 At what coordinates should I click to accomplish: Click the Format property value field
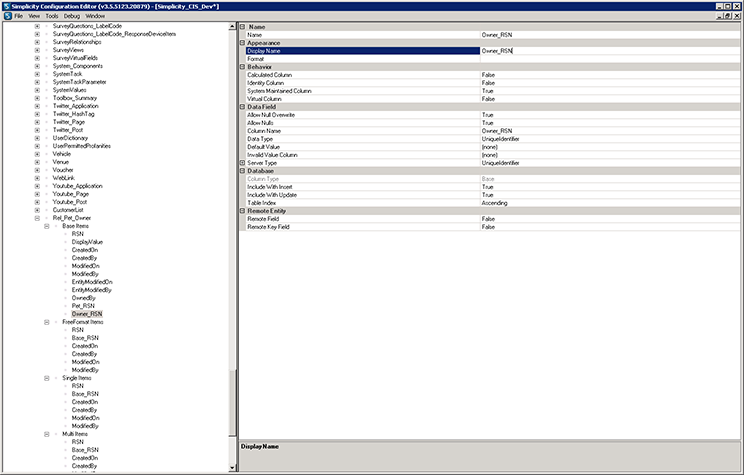pos(610,59)
